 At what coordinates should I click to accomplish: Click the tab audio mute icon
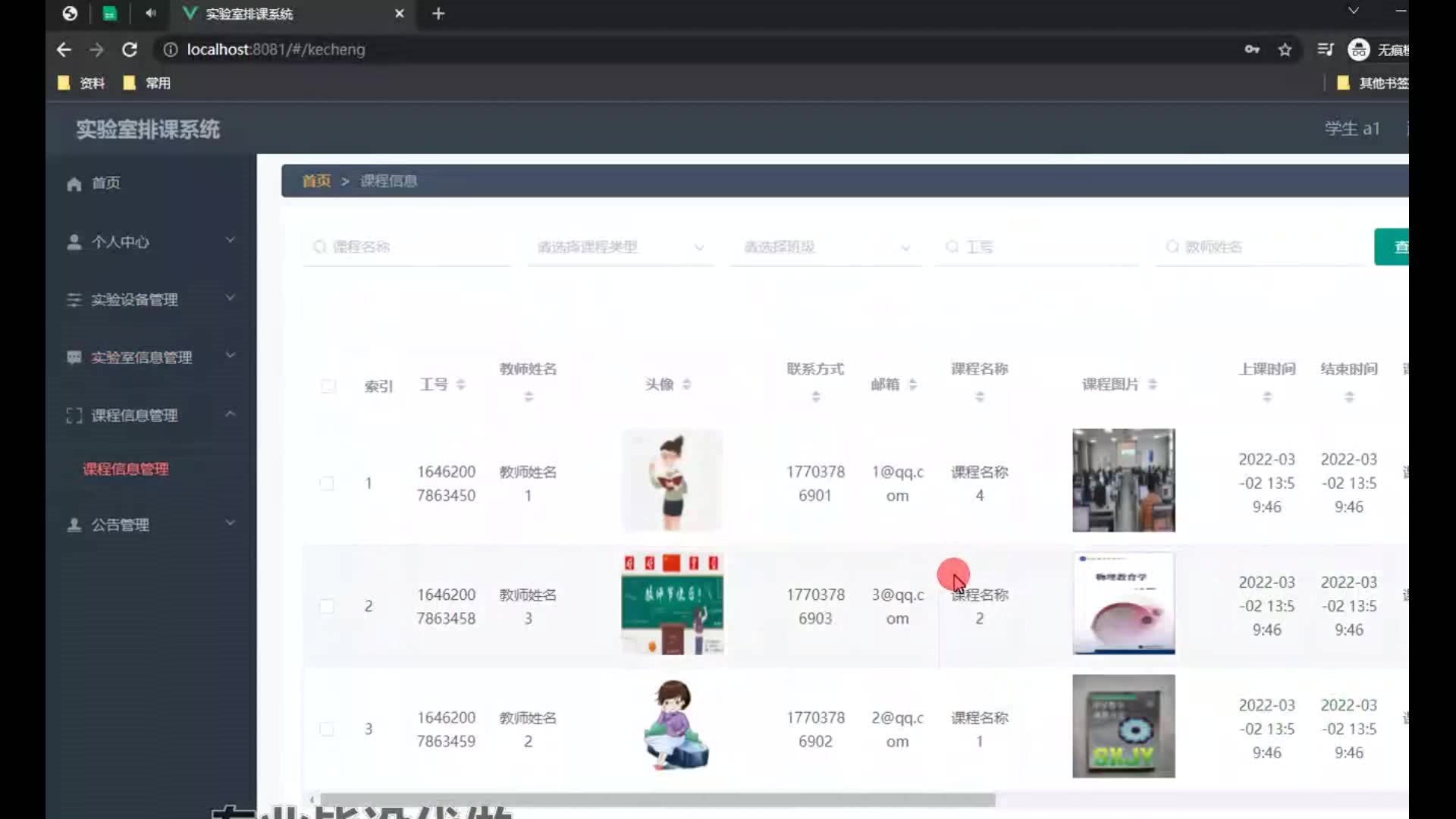(151, 13)
